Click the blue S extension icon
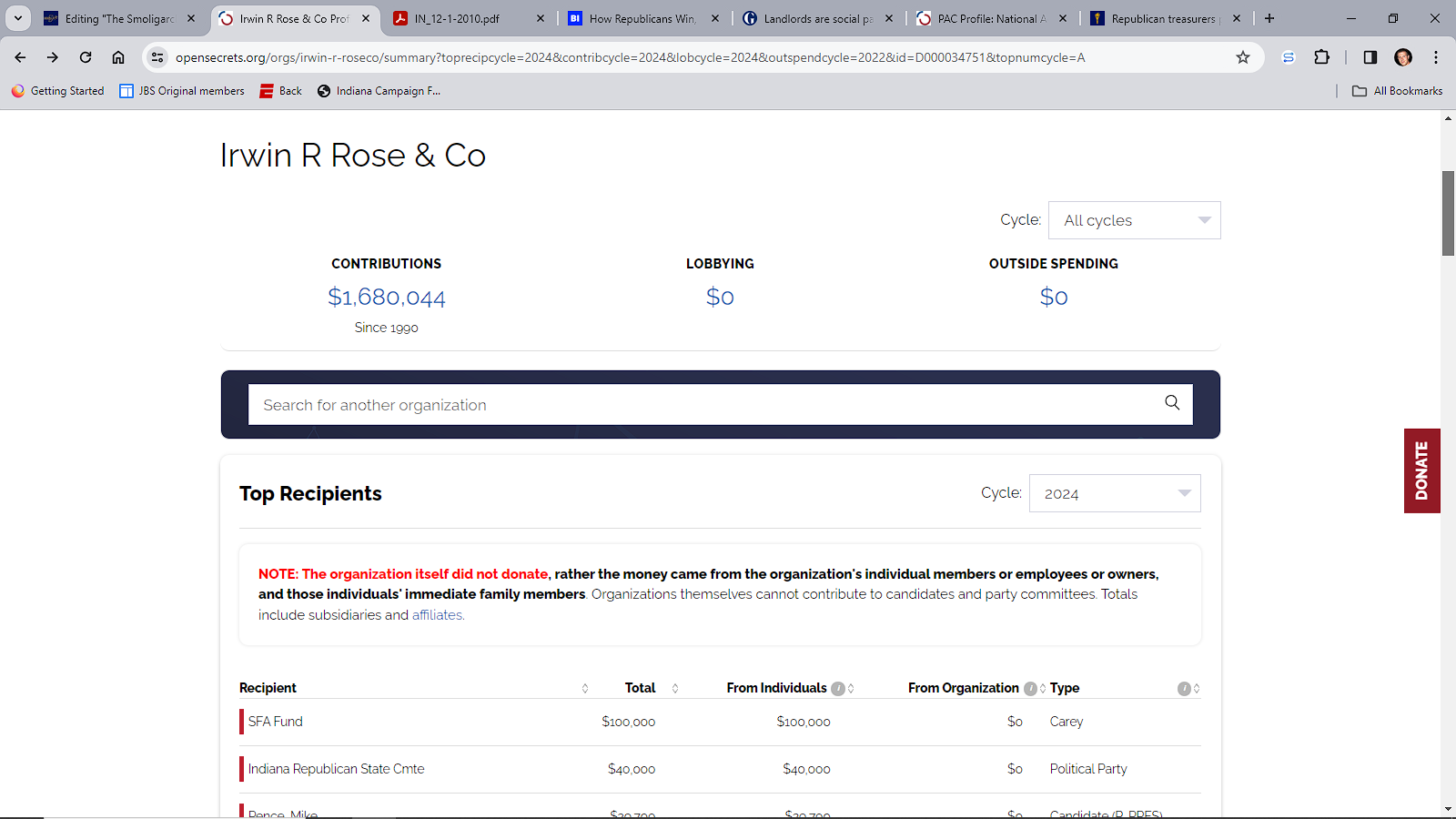Image resolution: width=1456 pixels, height=819 pixels. tap(1289, 57)
